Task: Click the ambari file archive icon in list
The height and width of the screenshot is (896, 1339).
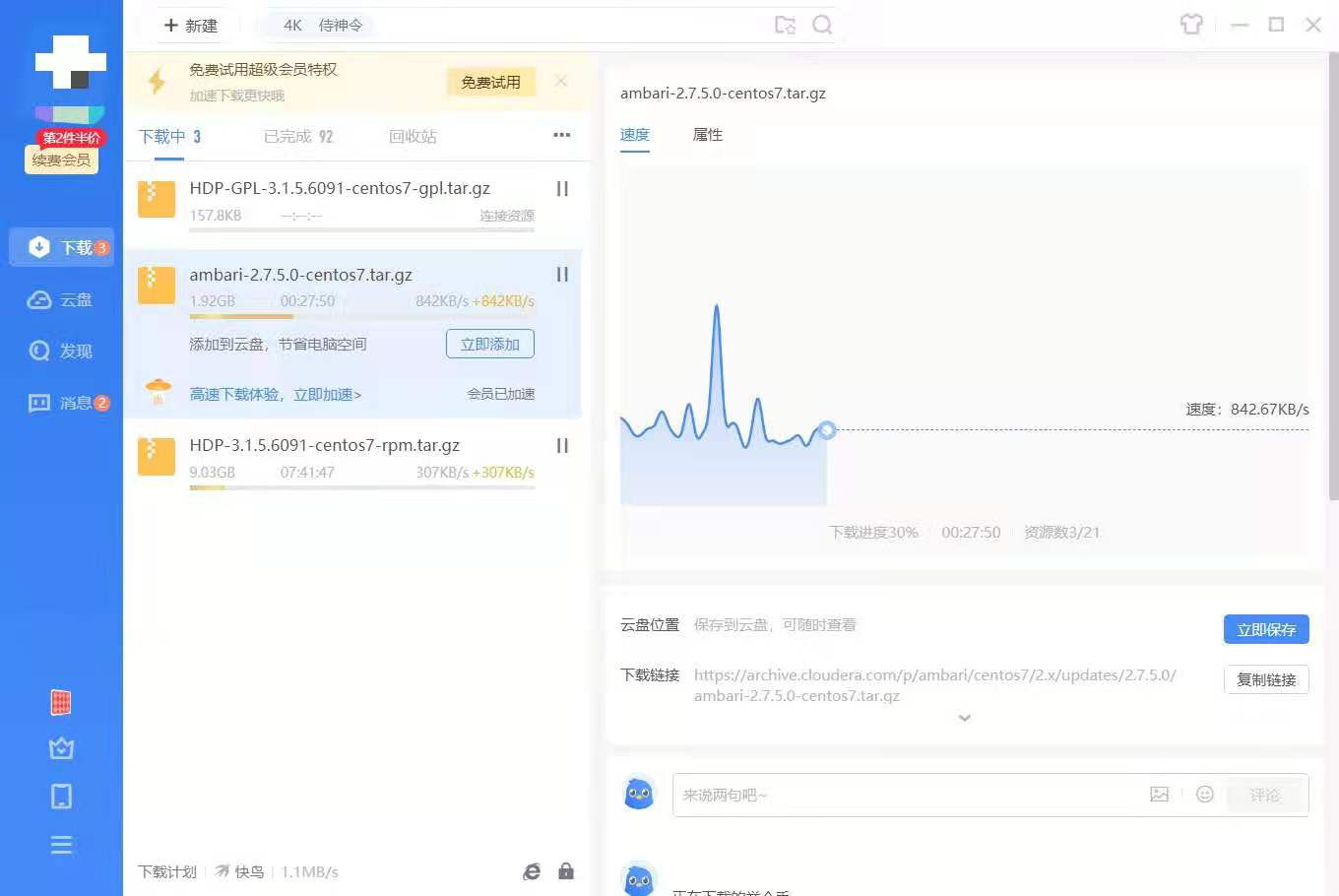Action: click(x=157, y=285)
